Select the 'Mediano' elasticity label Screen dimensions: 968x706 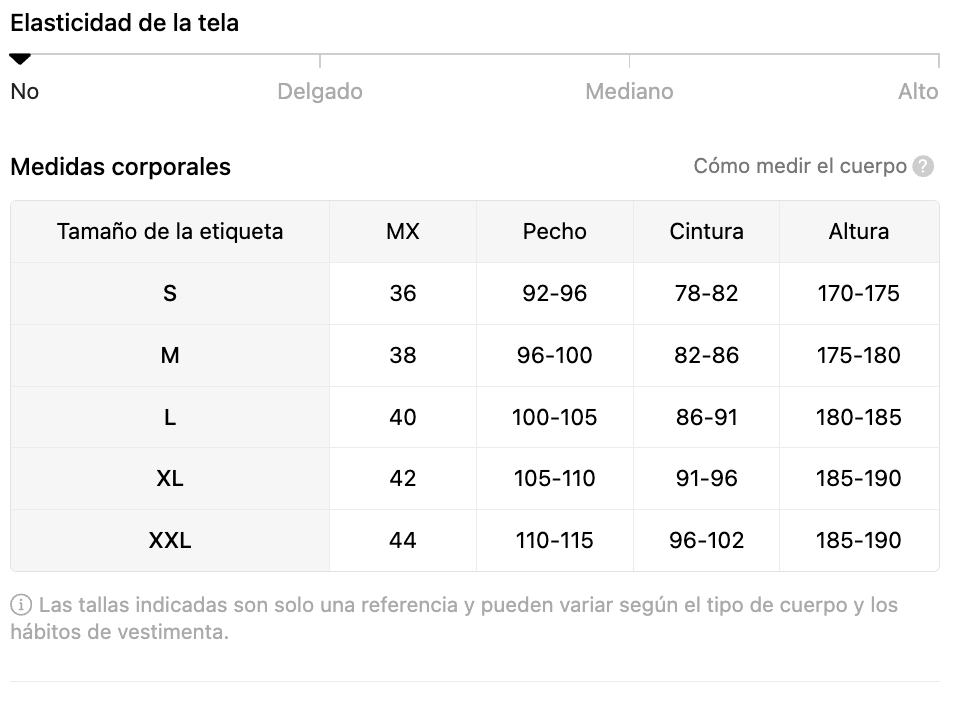tap(629, 91)
